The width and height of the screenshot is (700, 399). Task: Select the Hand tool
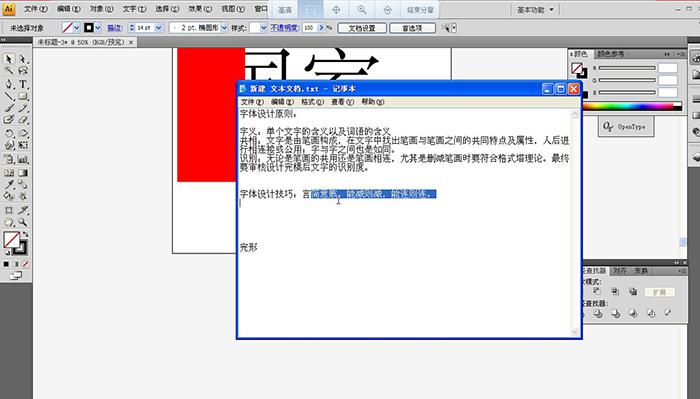(x=9, y=222)
